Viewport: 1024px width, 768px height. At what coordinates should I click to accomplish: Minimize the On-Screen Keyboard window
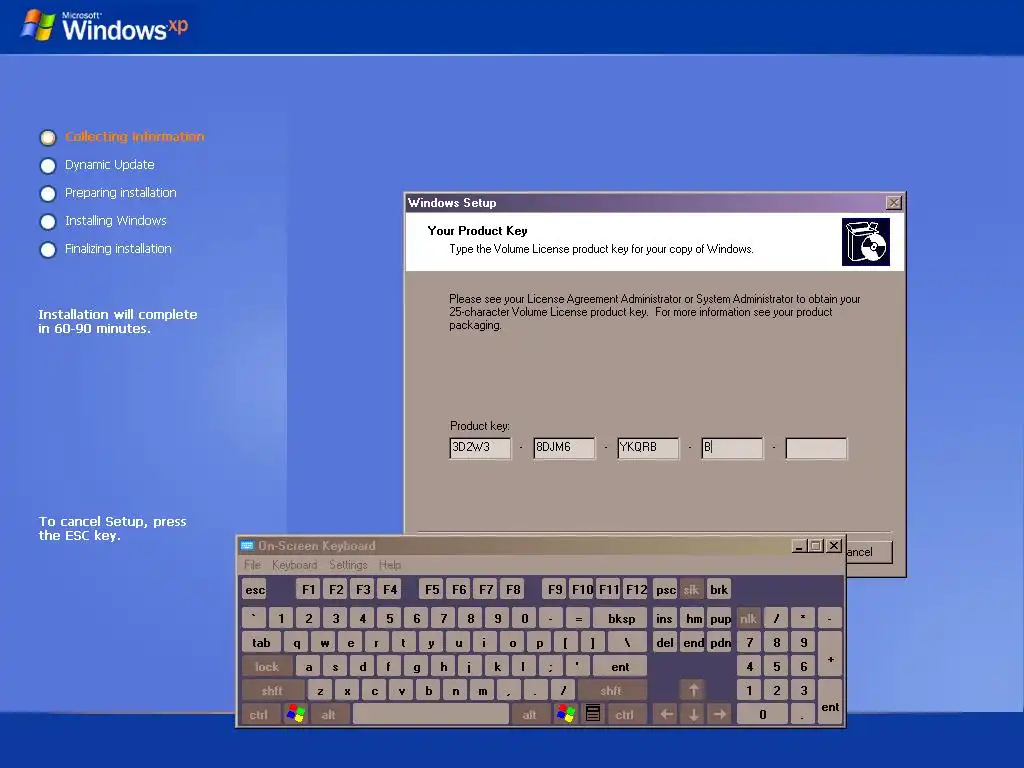point(799,545)
